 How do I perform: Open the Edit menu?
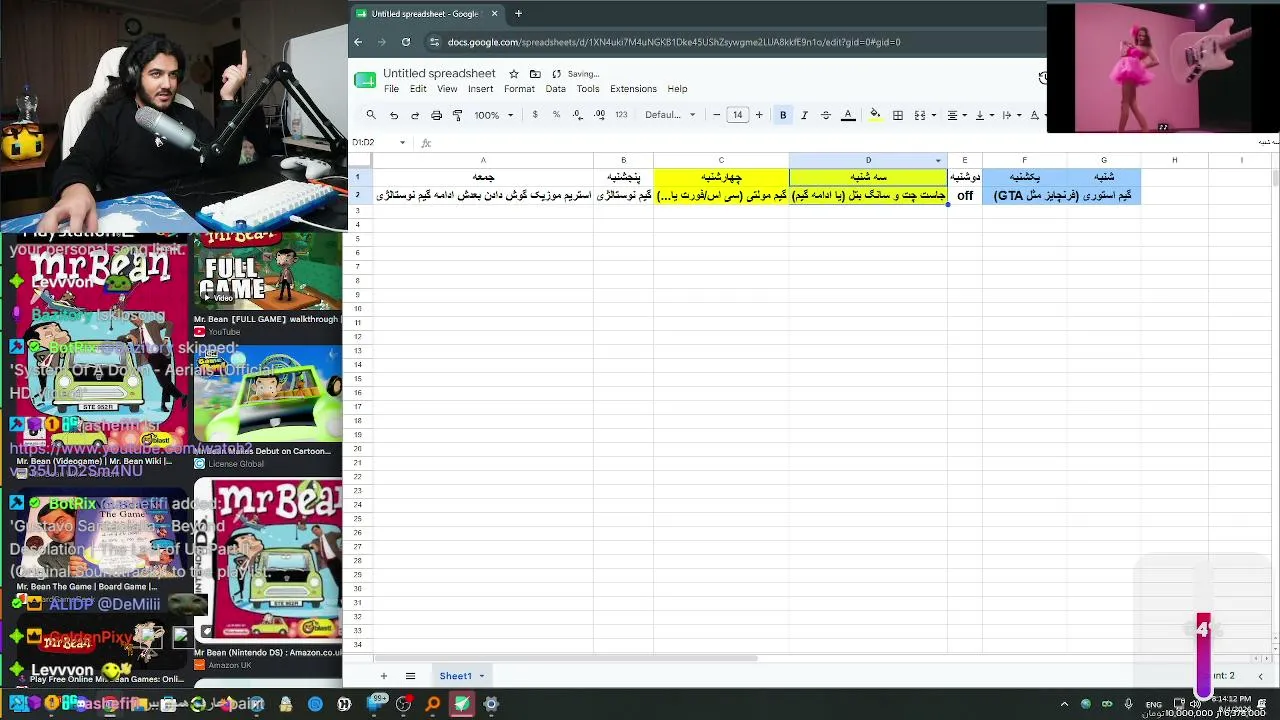coord(418,89)
